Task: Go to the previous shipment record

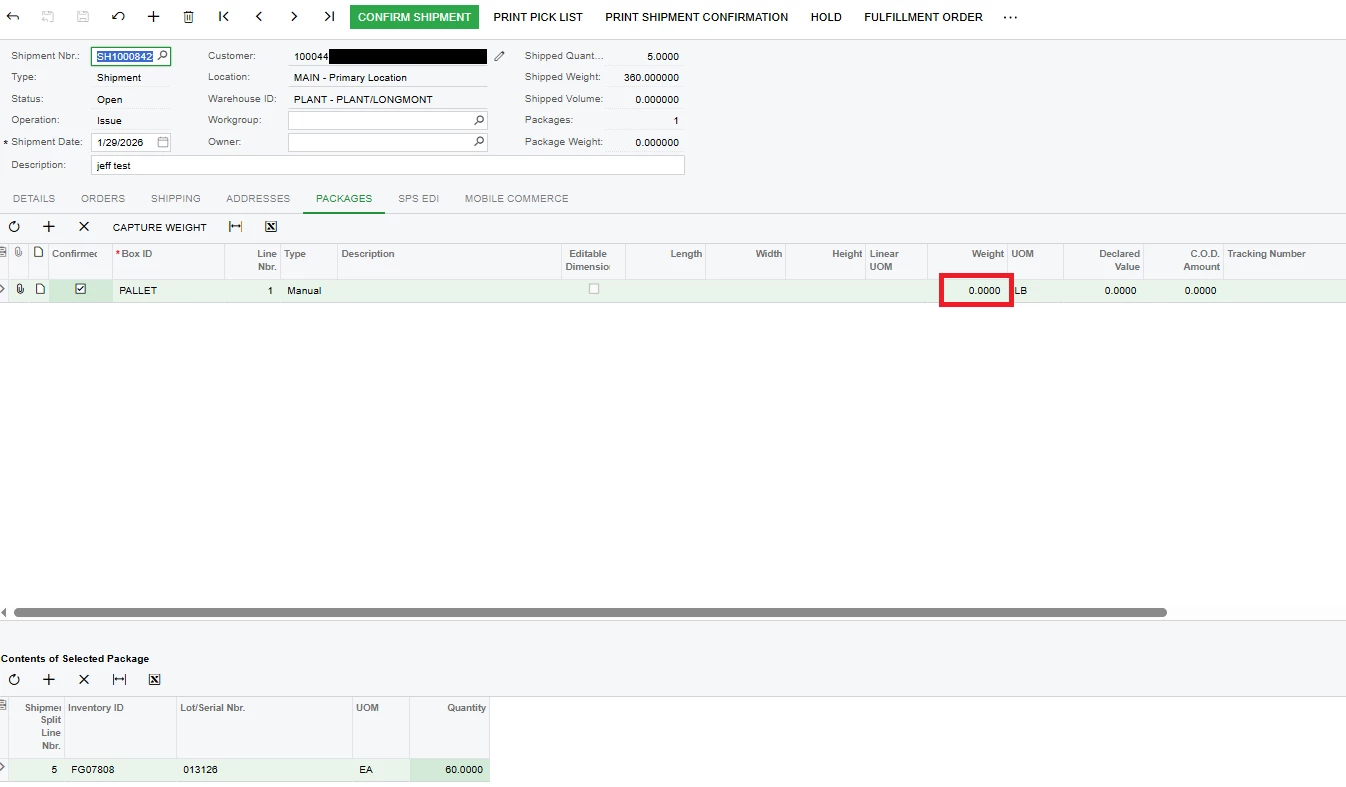Action: (x=259, y=17)
